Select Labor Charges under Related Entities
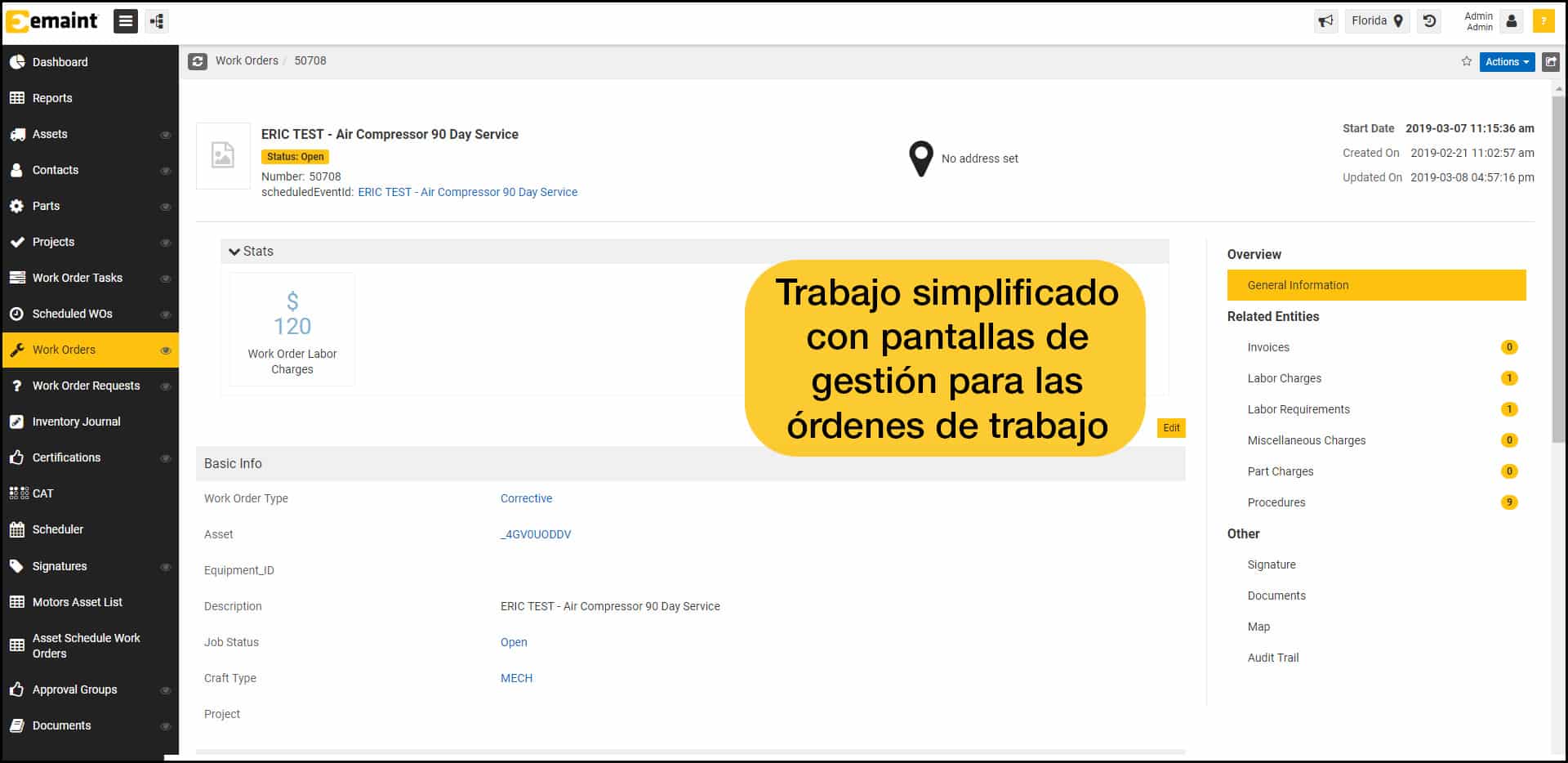Viewport: 1568px width, 763px height. (1284, 378)
